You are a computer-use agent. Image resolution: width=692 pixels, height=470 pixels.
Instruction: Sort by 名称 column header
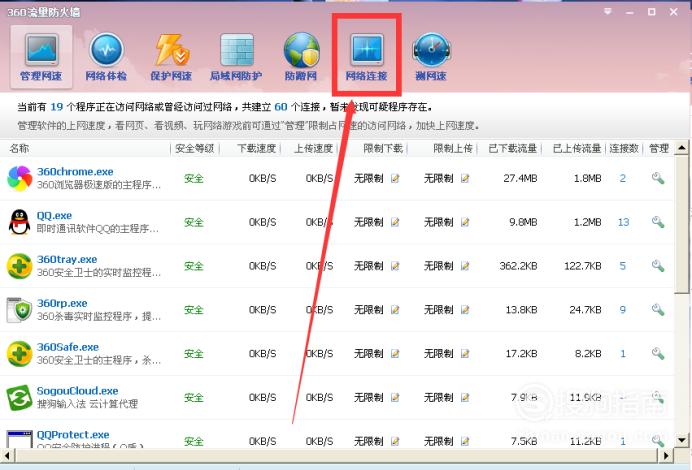pyautogui.click(x=19, y=148)
